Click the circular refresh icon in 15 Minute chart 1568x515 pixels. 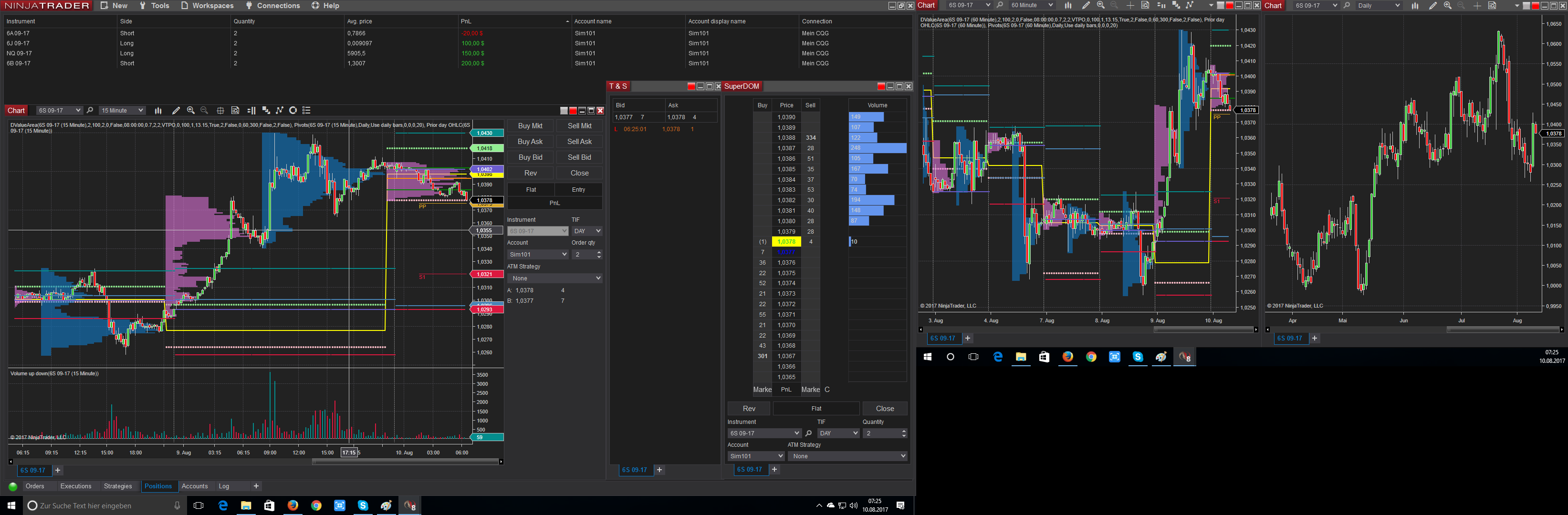[x=293, y=111]
